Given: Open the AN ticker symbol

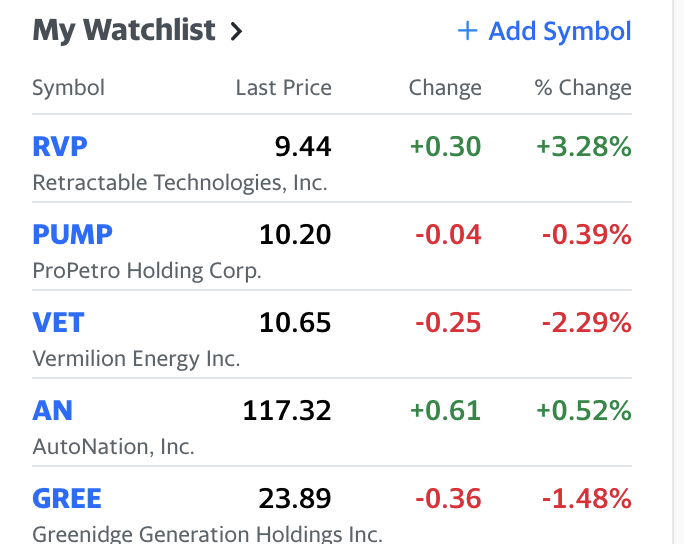Looking at the screenshot, I should 53,410.
